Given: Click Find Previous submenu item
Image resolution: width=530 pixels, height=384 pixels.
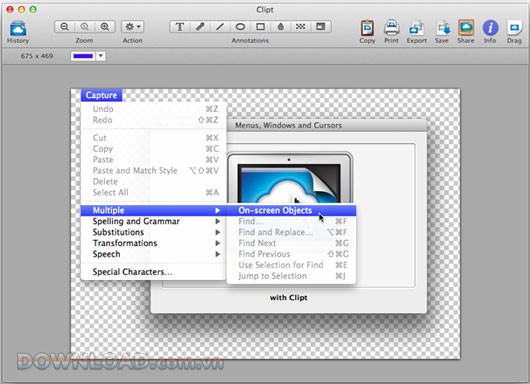Looking at the screenshot, I should coord(291,254).
